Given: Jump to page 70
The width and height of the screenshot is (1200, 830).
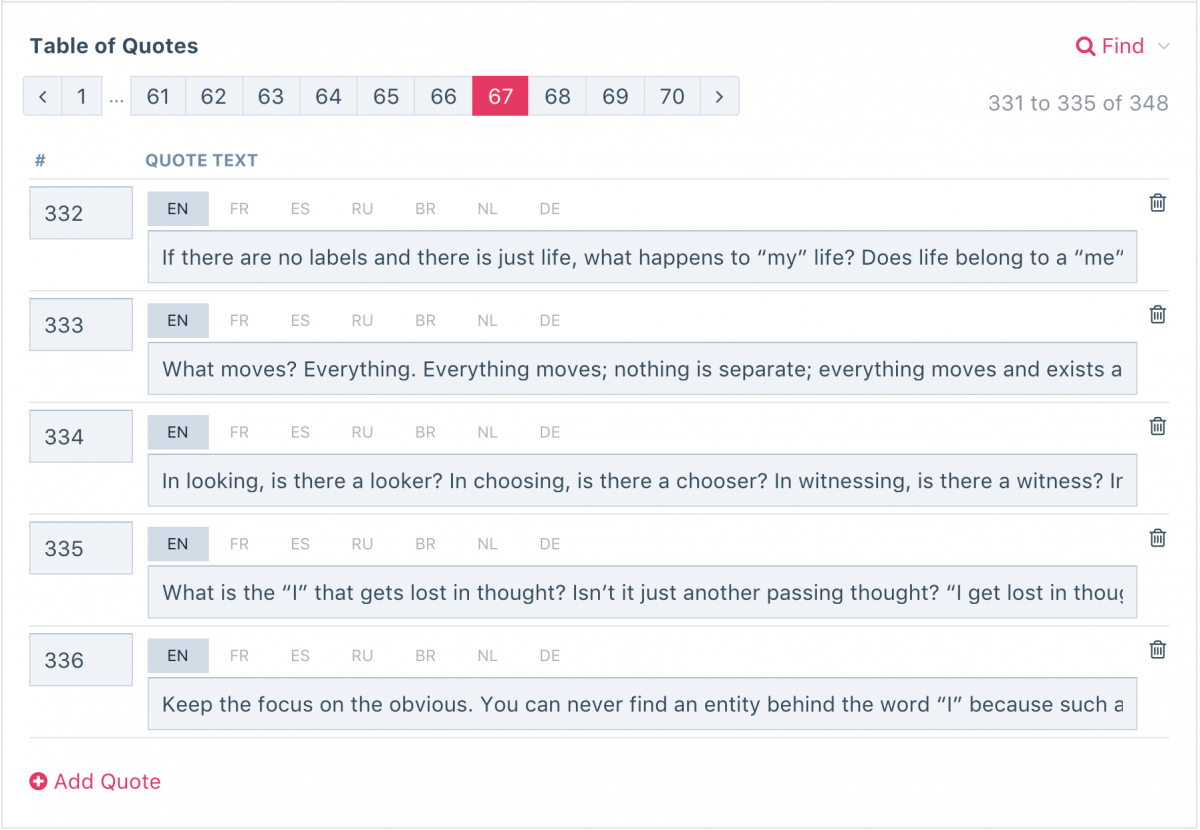Looking at the screenshot, I should (x=672, y=97).
